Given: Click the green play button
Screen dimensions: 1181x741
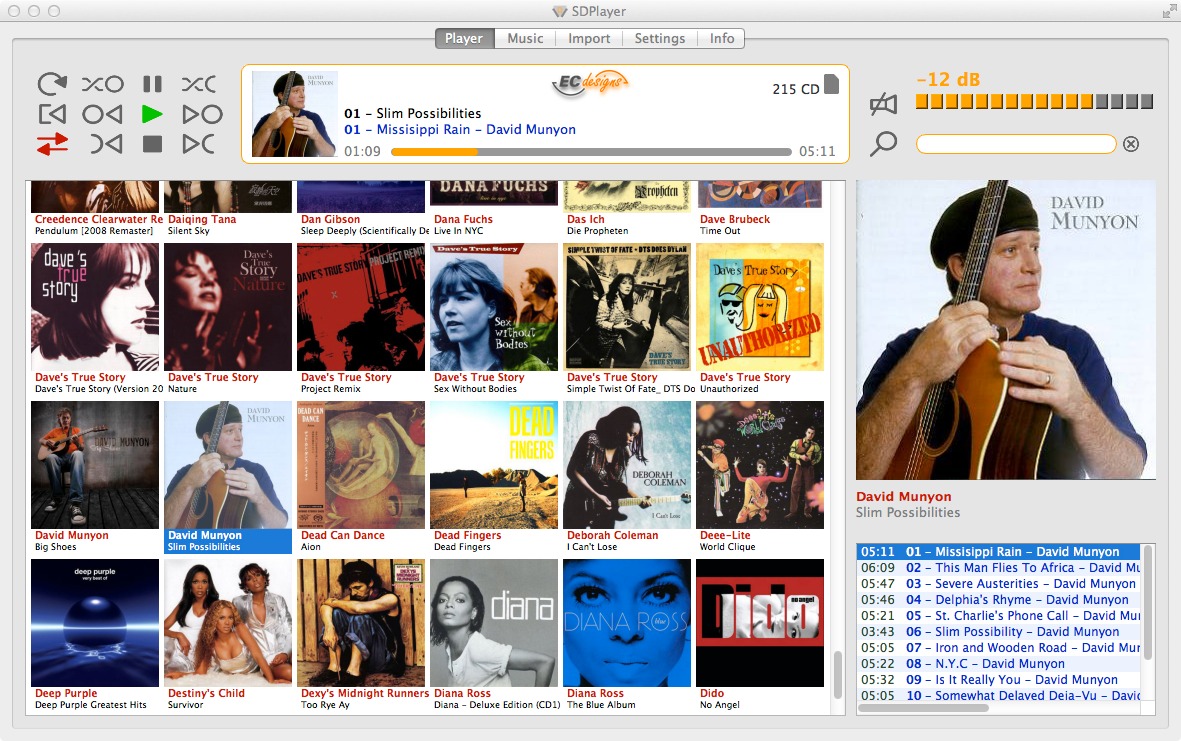Looking at the screenshot, I should pos(152,114).
